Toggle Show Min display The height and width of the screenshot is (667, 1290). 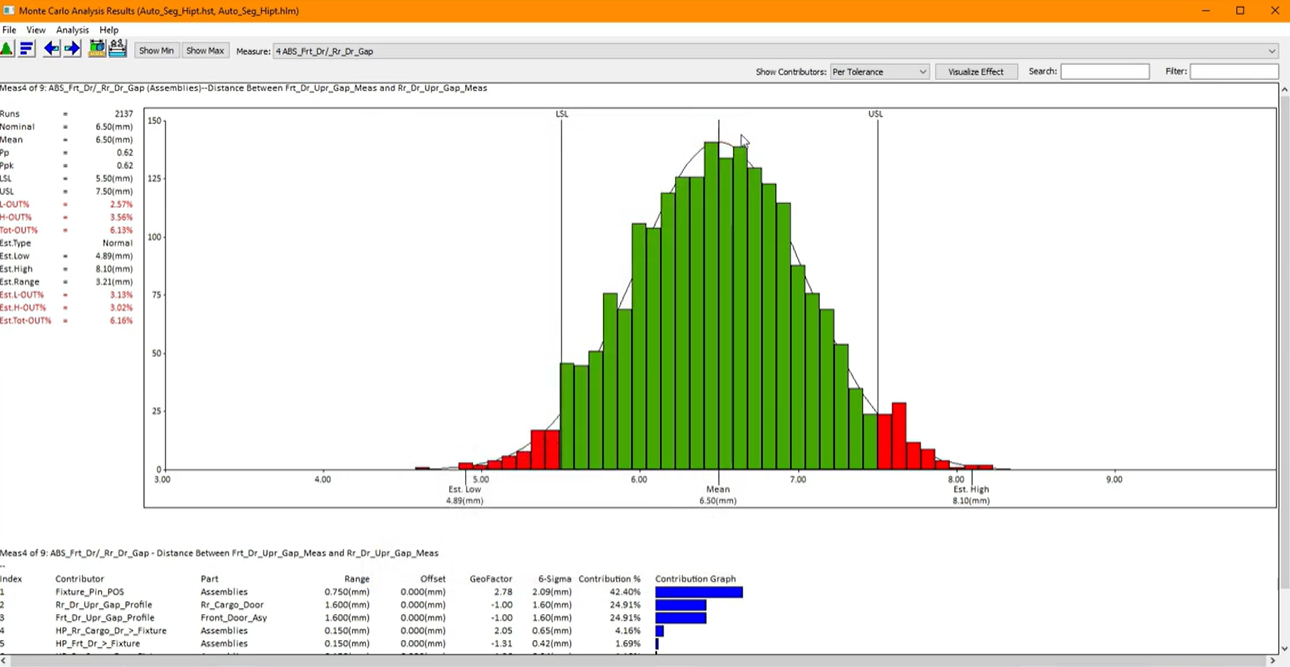point(156,50)
